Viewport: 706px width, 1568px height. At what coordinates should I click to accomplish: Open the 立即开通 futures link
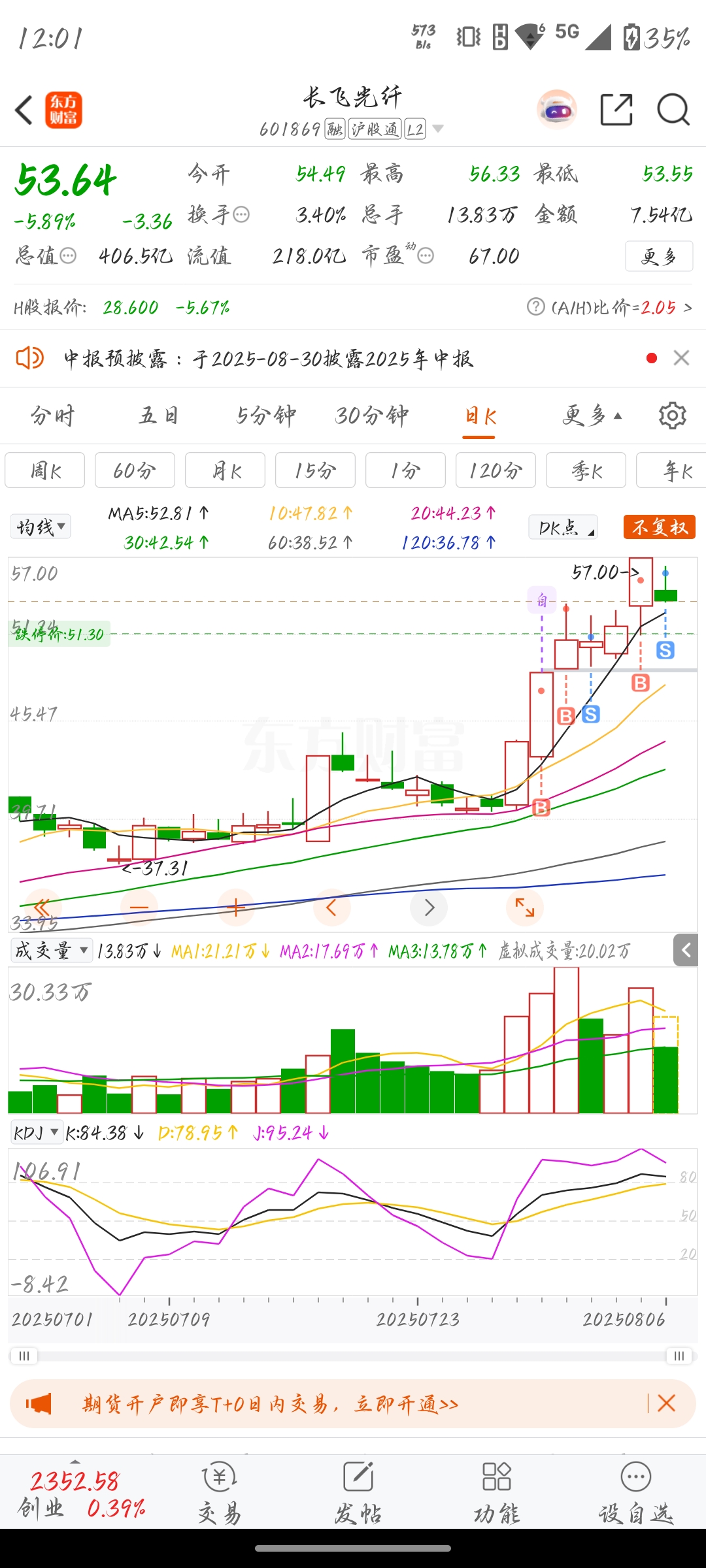point(407,1403)
